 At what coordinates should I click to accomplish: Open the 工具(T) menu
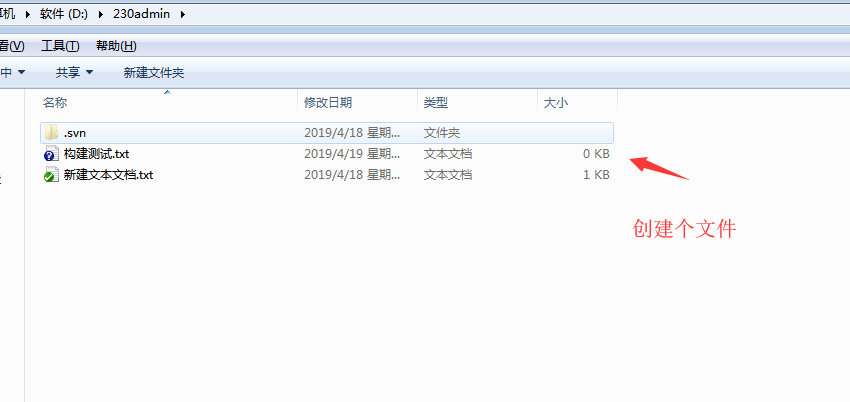tap(60, 46)
